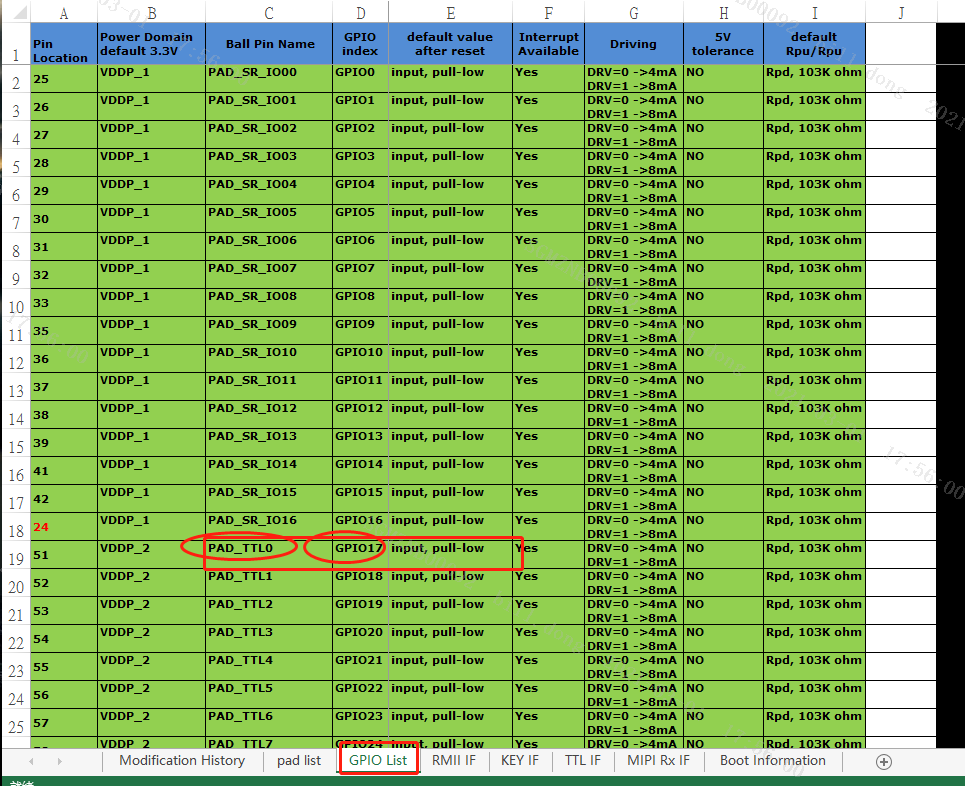Switch to the Modification History sheet
The height and width of the screenshot is (786, 965).
tap(181, 760)
